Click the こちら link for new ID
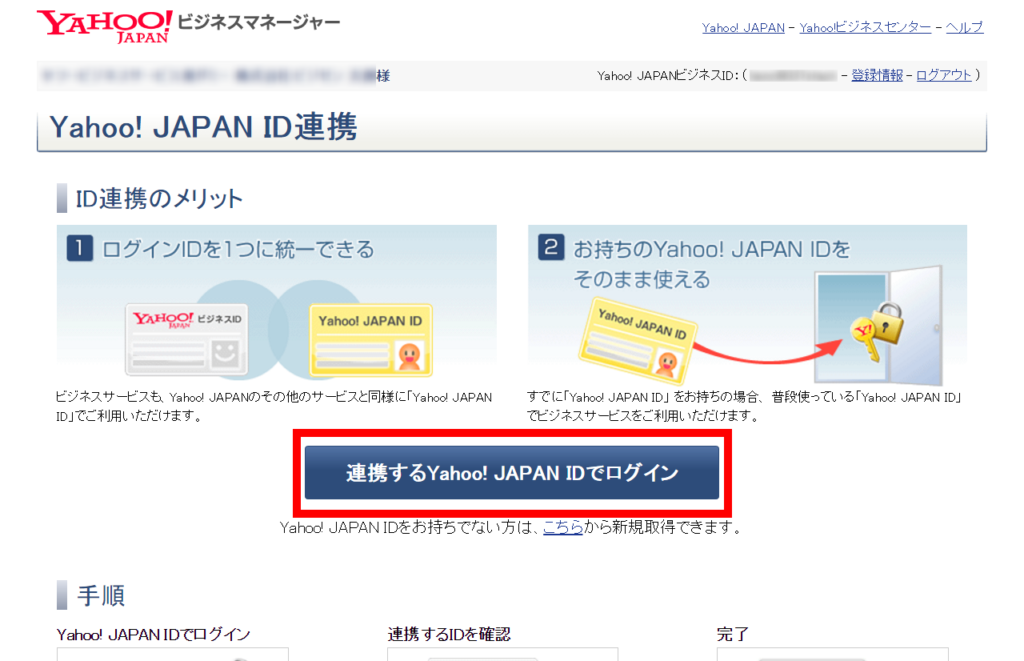This screenshot has width=1024, height=661. click(x=563, y=527)
